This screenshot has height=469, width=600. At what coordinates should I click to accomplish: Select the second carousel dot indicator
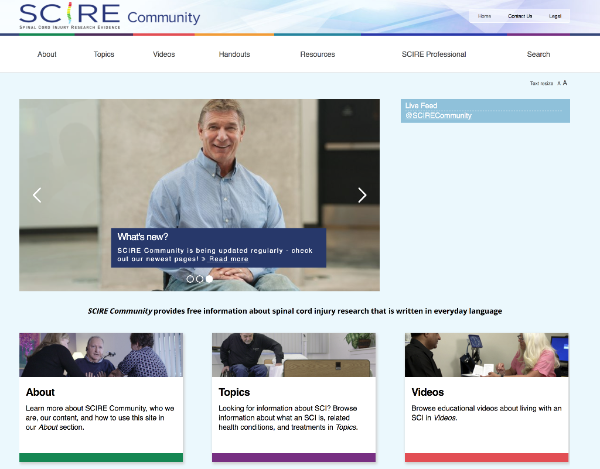point(199,279)
